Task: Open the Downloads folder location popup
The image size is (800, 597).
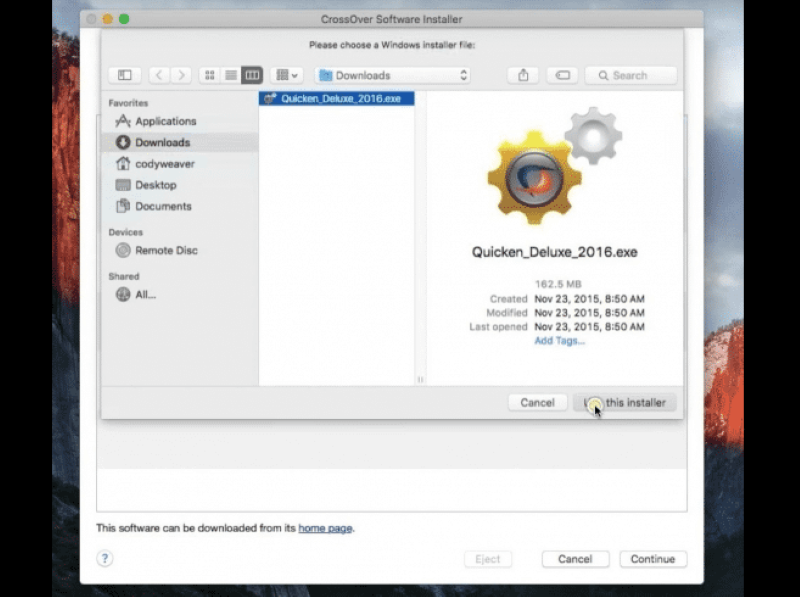Action: pos(393,75)
